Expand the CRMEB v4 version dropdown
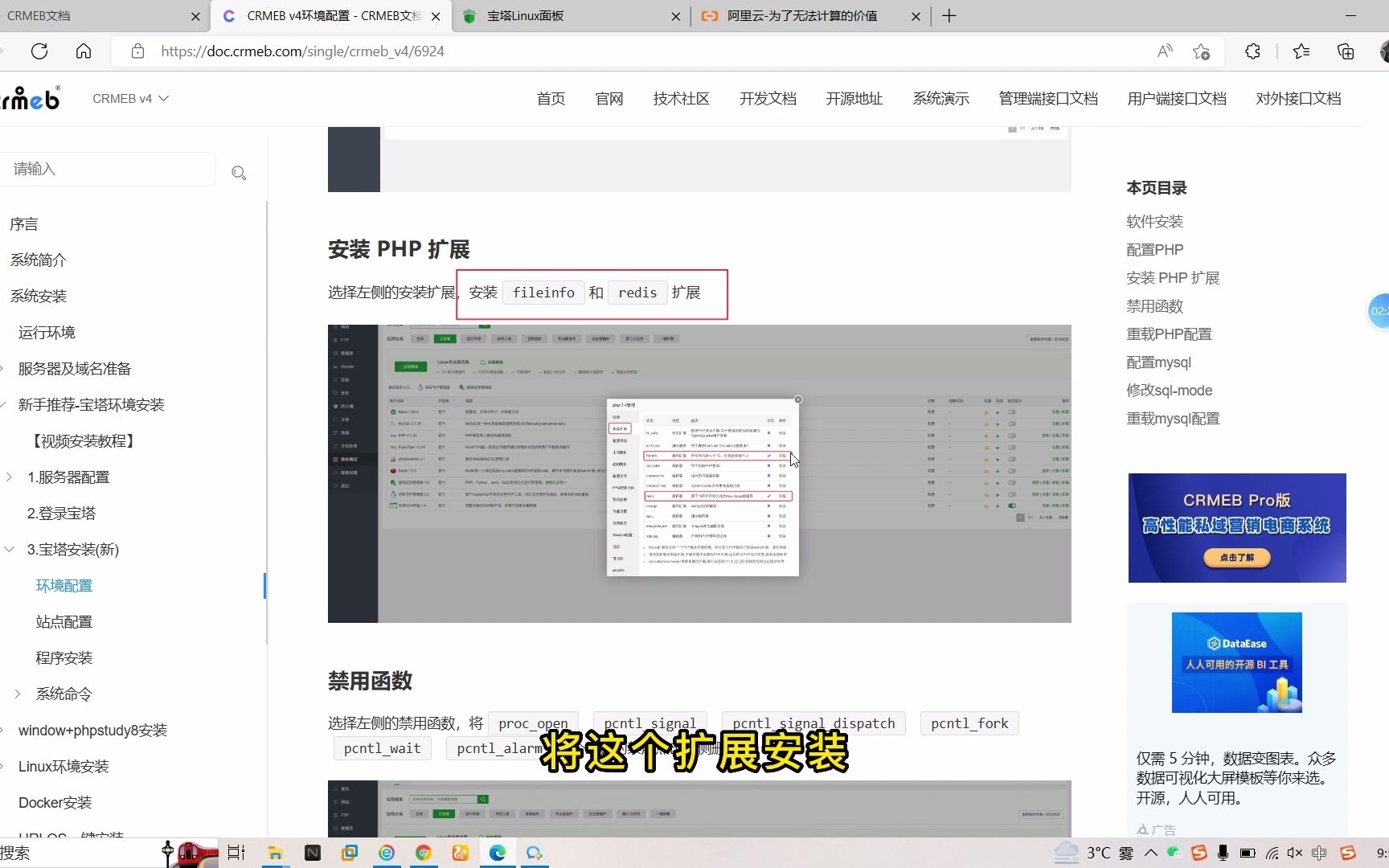Screen dimensions: 1389x868 130,98
